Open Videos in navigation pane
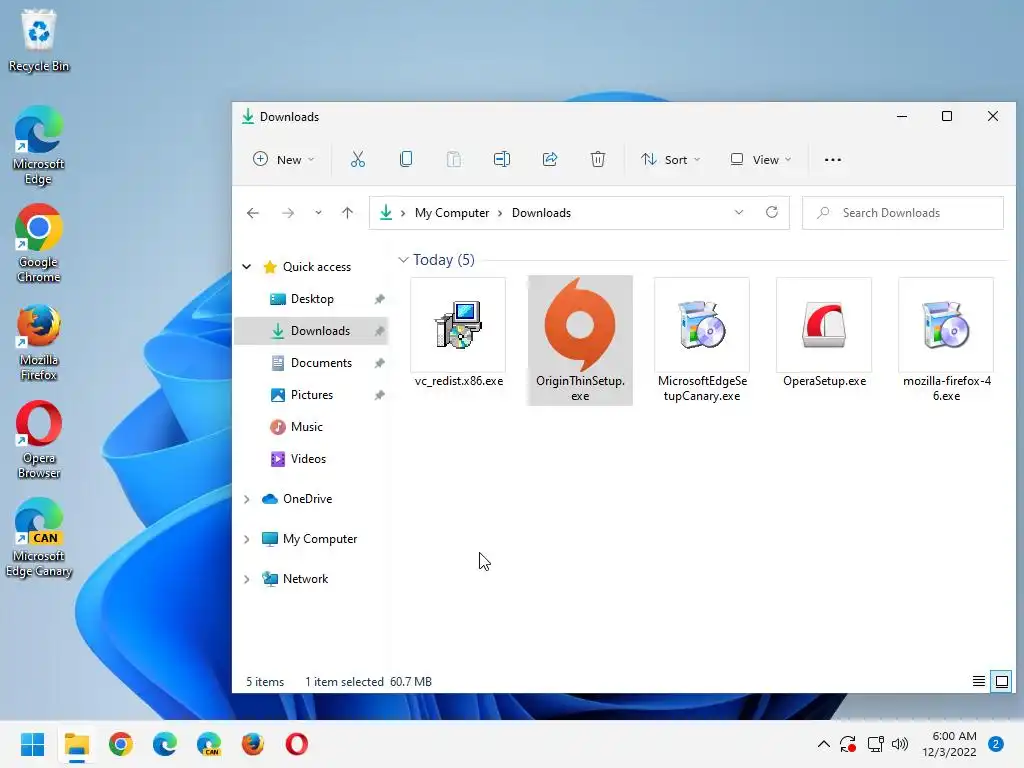 pyautogui.click(x=298, y=458)
